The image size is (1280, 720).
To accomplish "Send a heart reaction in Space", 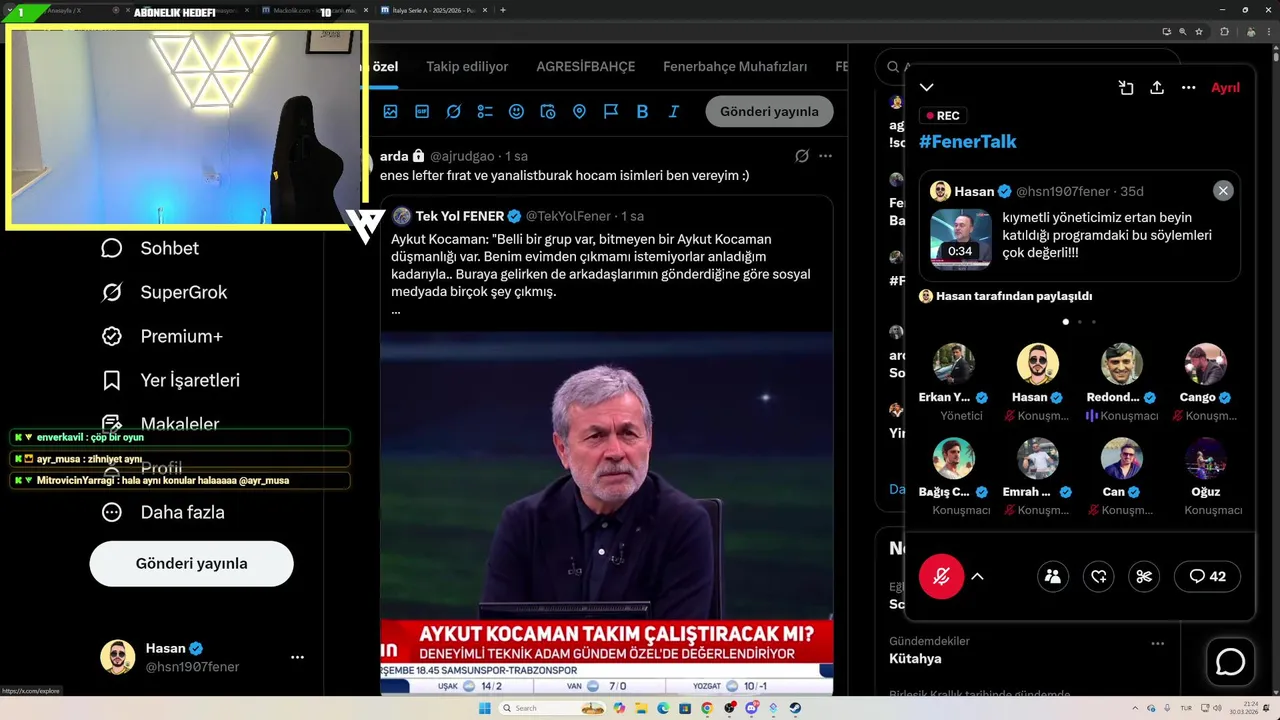I will click(x=1098, y=576).
